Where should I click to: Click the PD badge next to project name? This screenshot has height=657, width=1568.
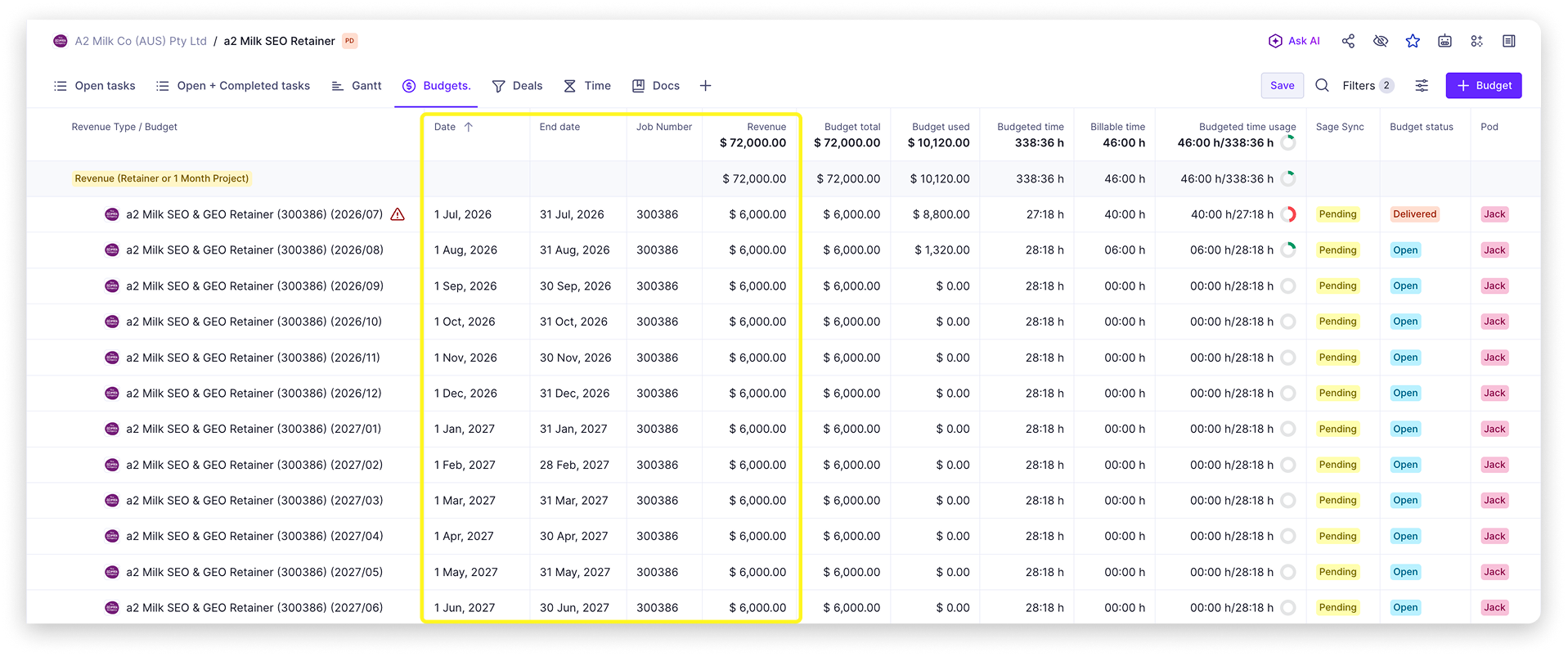[349, 41]
